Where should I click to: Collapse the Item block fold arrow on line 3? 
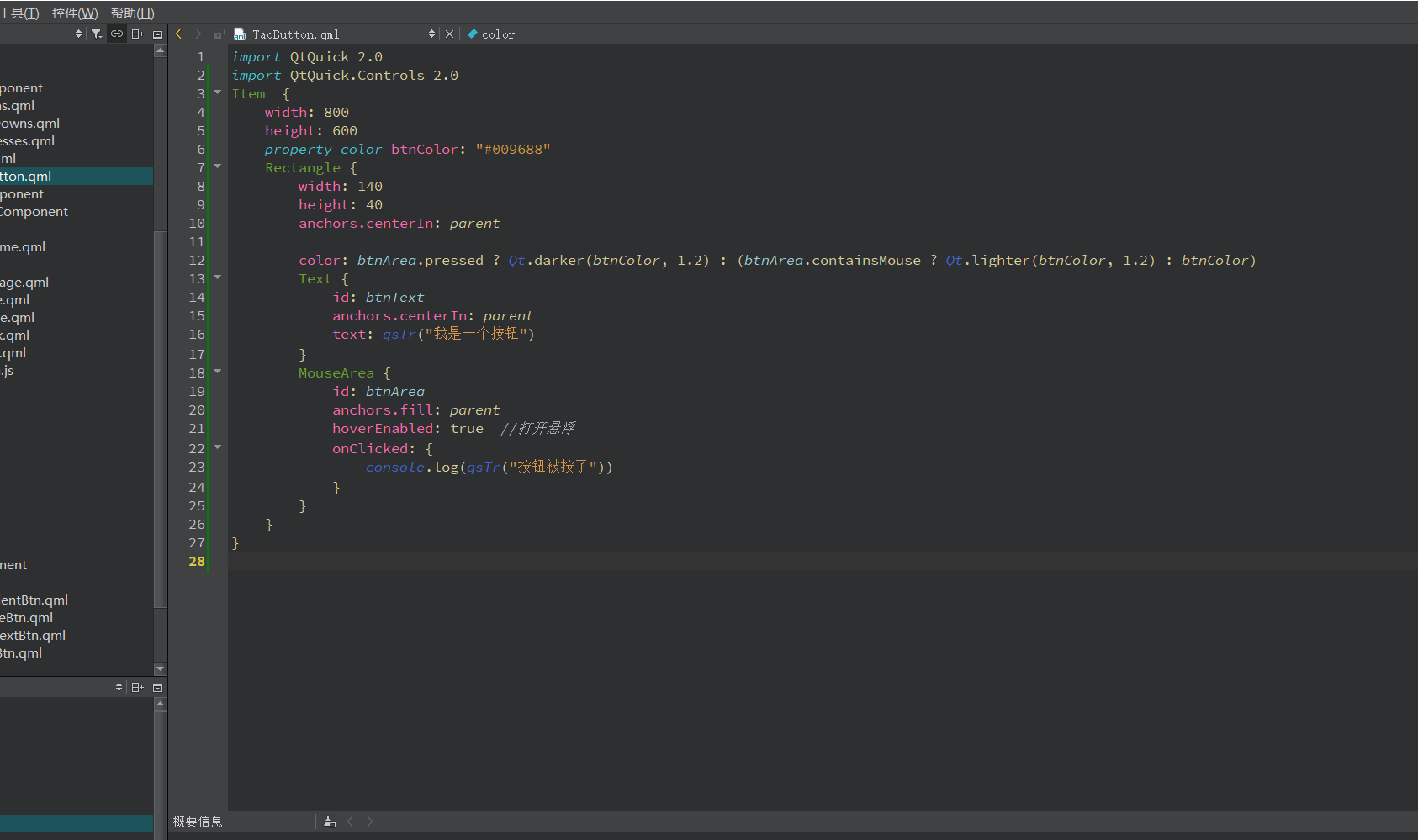(217, 92)
